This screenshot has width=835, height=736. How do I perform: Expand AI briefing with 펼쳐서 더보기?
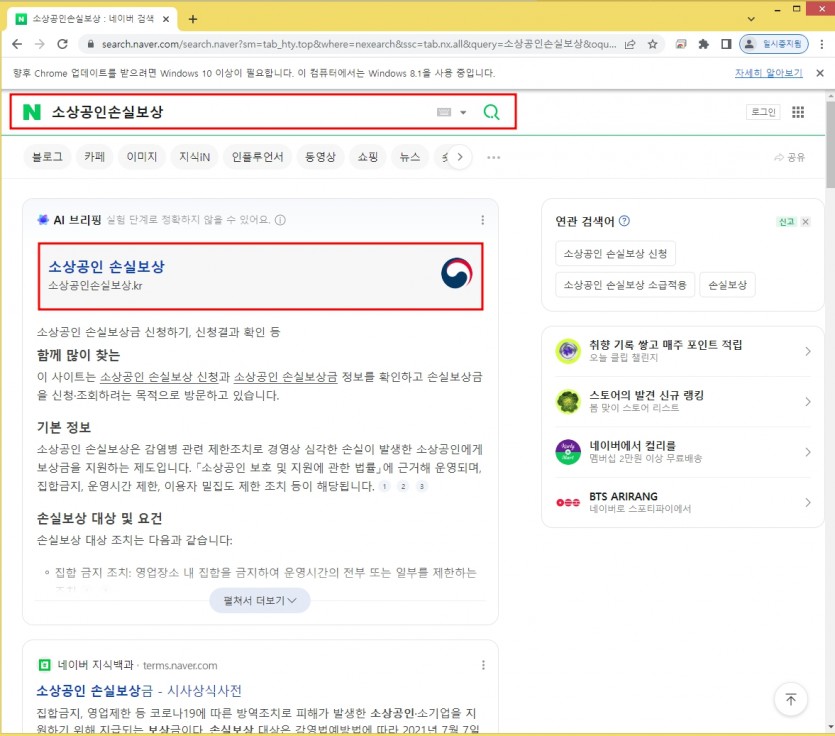click(260, 600)
